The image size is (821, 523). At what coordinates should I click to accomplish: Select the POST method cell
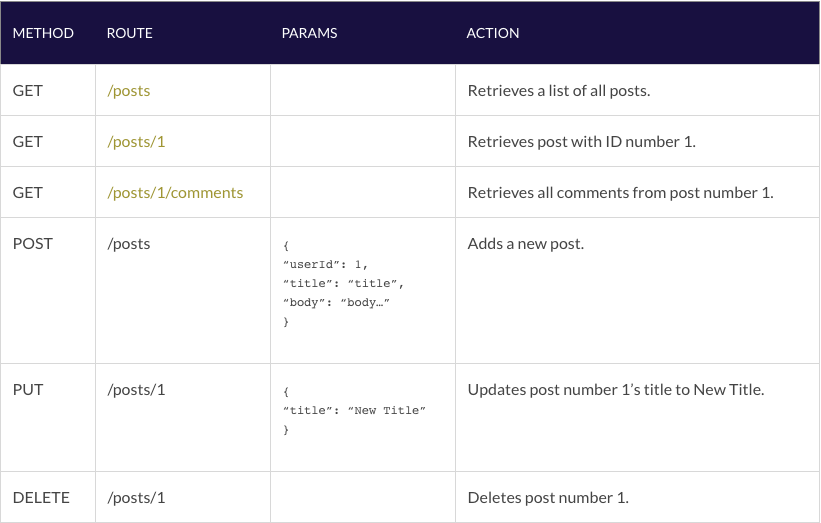tap(33, 244)
